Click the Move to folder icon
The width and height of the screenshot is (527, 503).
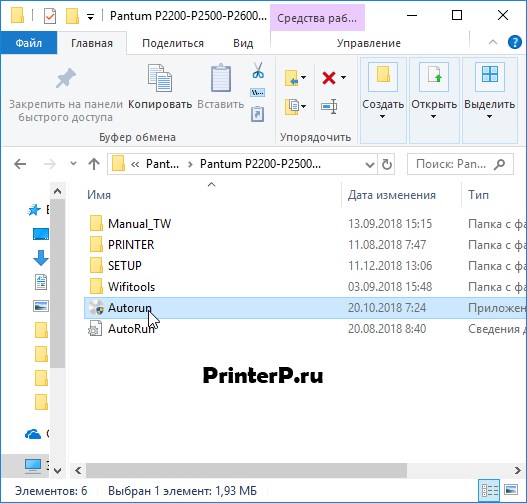[x=291, y=78]
